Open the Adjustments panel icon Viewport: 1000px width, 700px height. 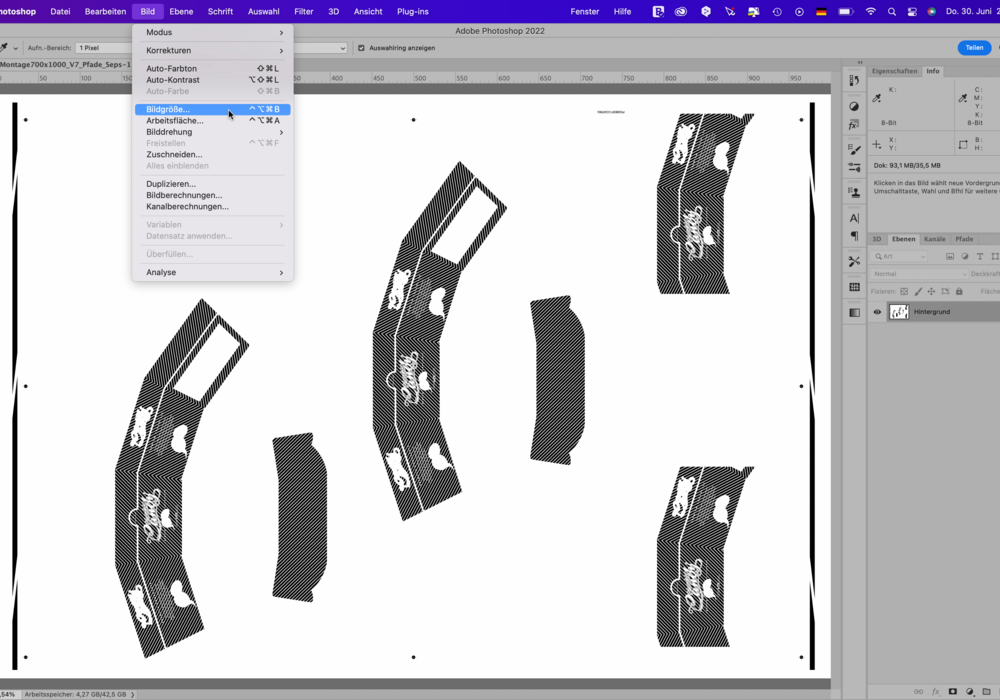pyautogui.click(x=854, y=106)
